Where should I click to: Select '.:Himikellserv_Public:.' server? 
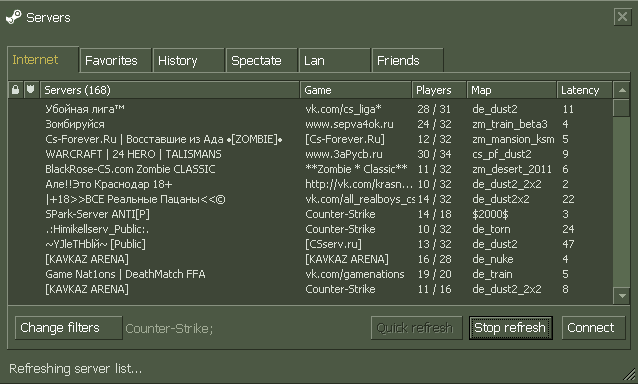pyautogui.click(x=310, y=229)
